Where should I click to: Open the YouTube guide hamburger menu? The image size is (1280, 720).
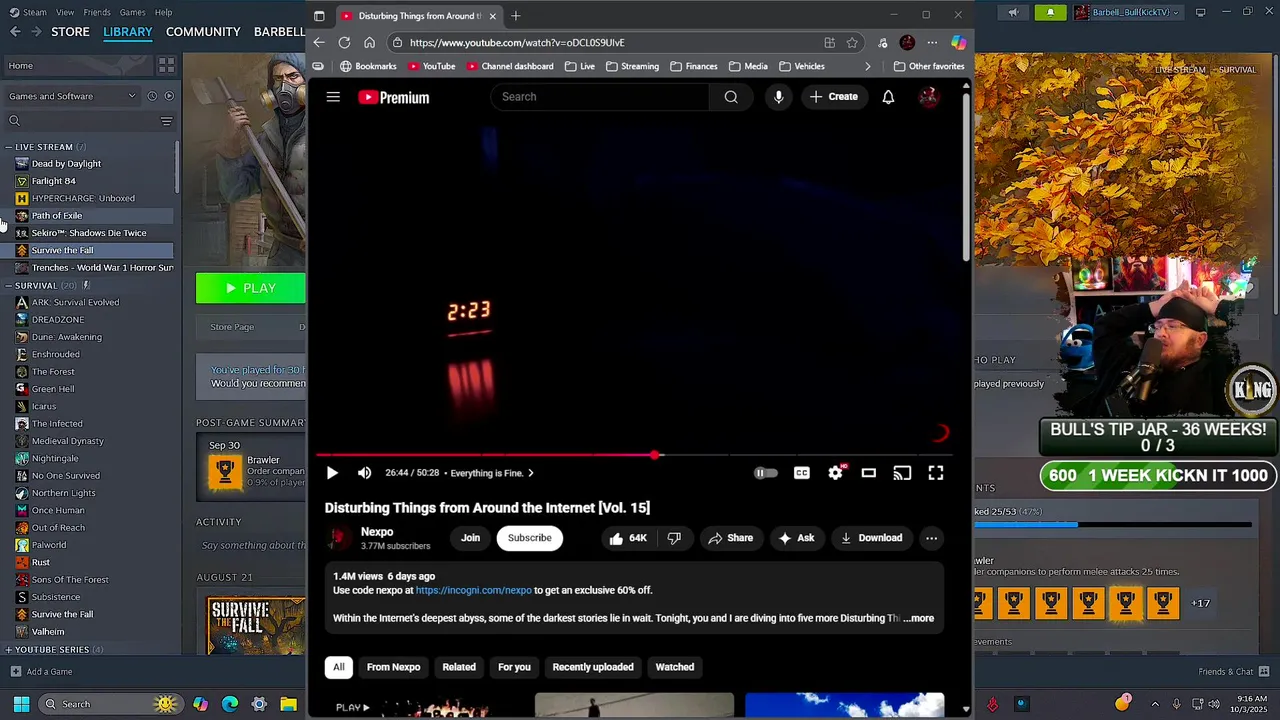point(333,97)
